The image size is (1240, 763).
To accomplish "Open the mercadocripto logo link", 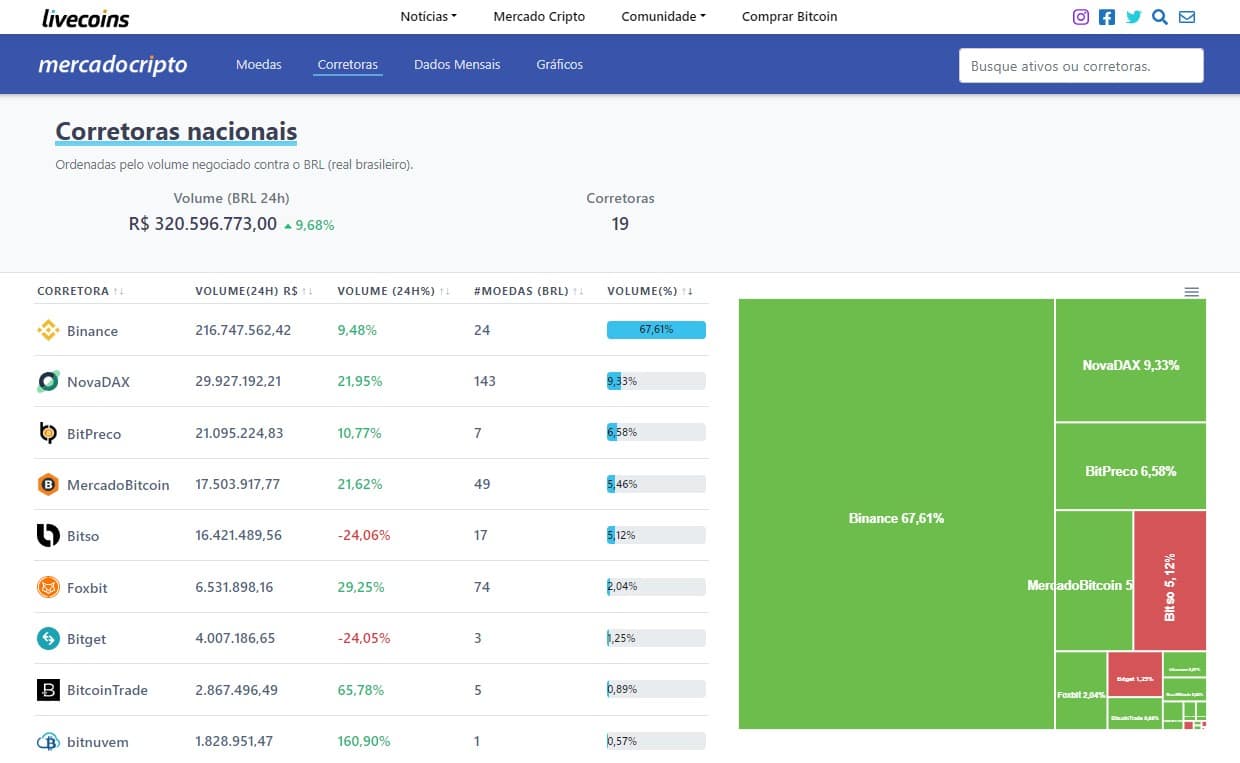I will point(113,65).
